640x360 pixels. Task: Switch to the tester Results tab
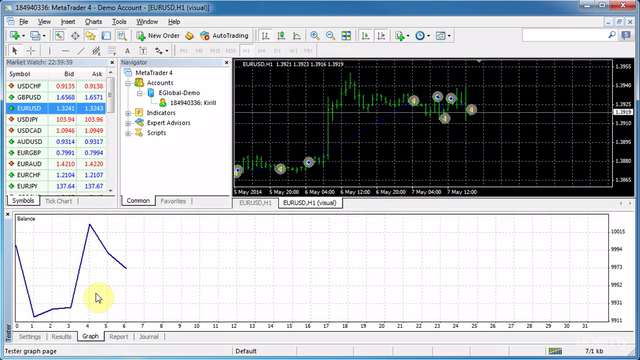coord(62,337)
